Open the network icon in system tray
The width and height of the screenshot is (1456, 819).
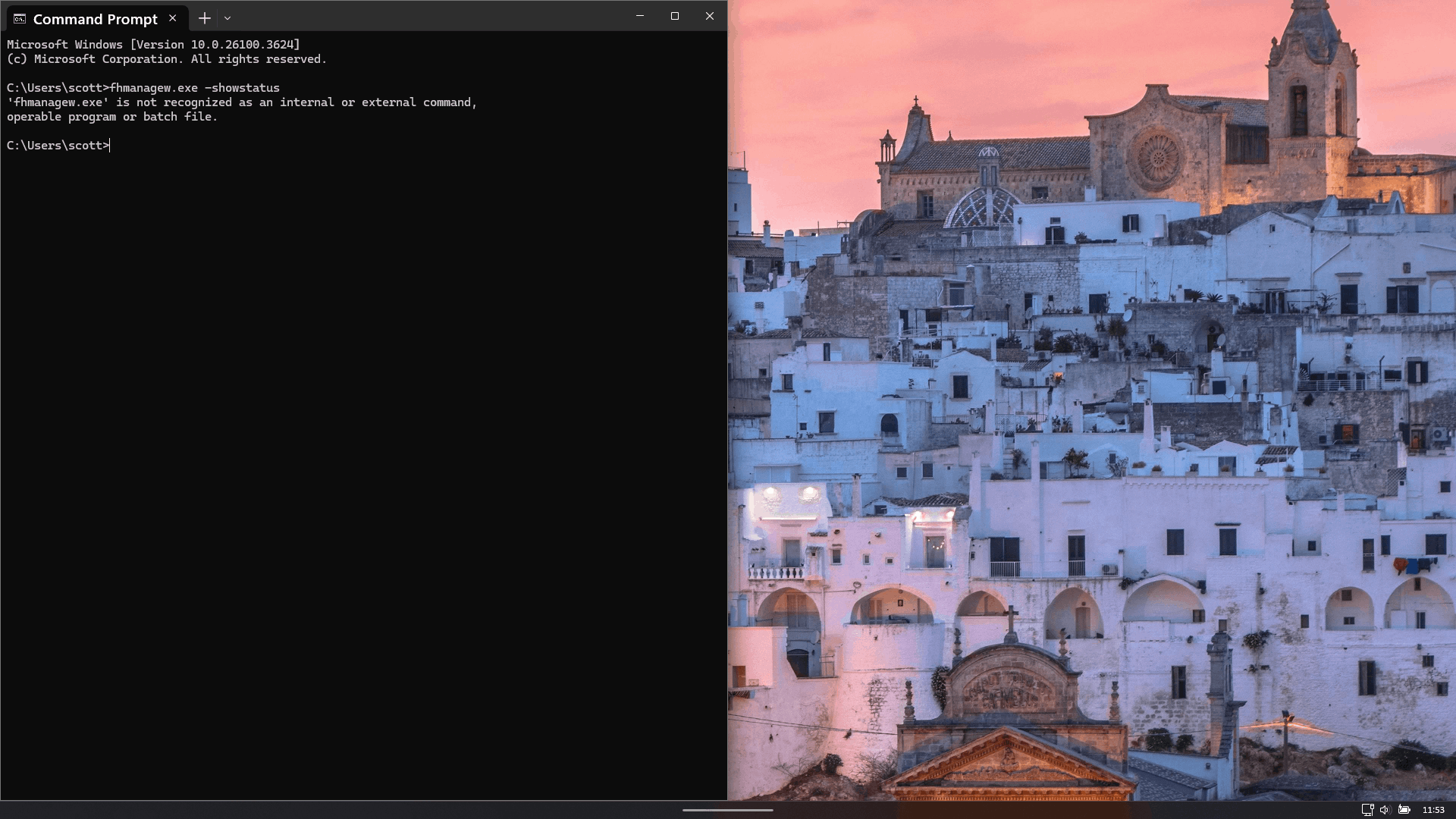pyautogui.click(x=1367, y=810)
